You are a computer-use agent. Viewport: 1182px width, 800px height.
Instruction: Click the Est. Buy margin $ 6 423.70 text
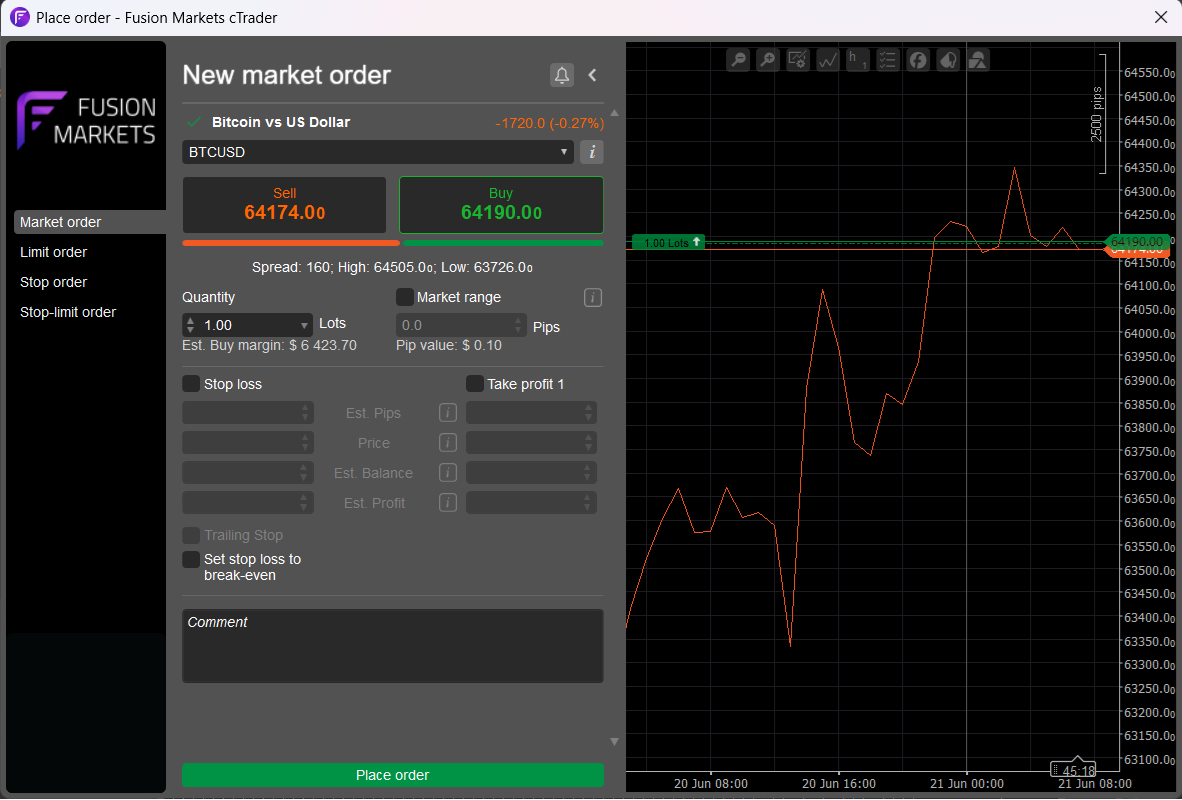pyautogui.click(x=269, y=345)
